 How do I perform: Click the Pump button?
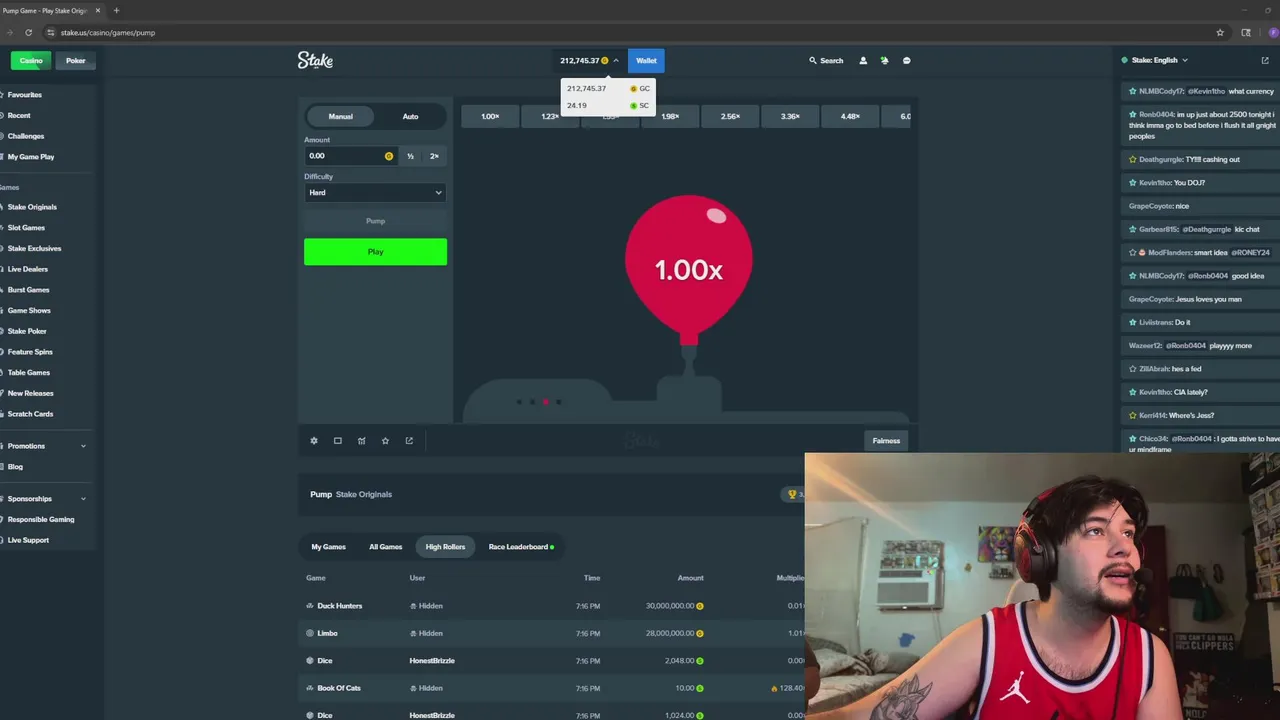[375, 221]
